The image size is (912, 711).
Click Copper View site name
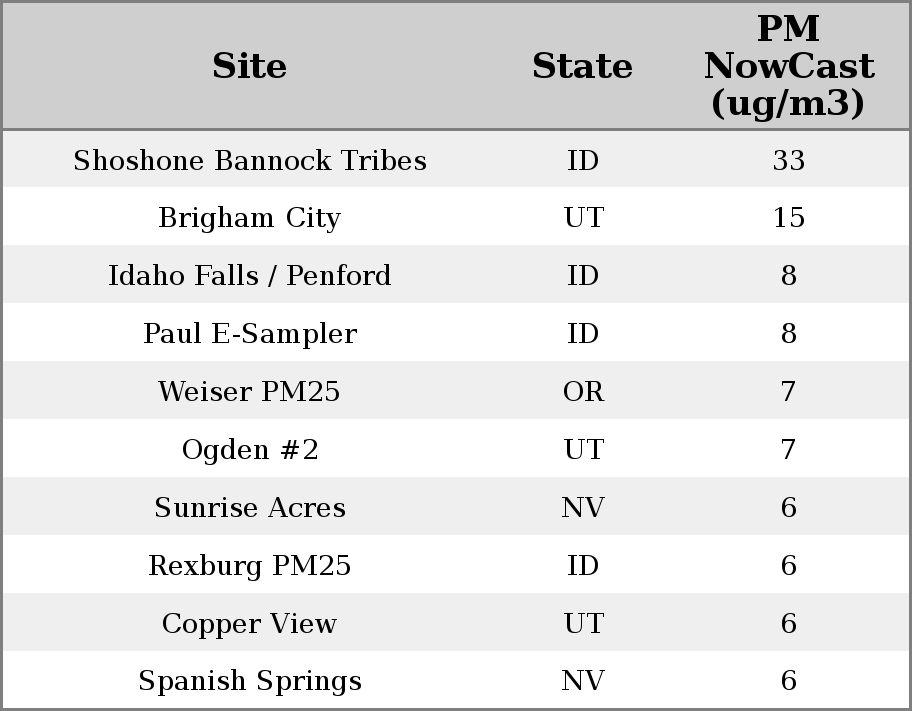250,624
